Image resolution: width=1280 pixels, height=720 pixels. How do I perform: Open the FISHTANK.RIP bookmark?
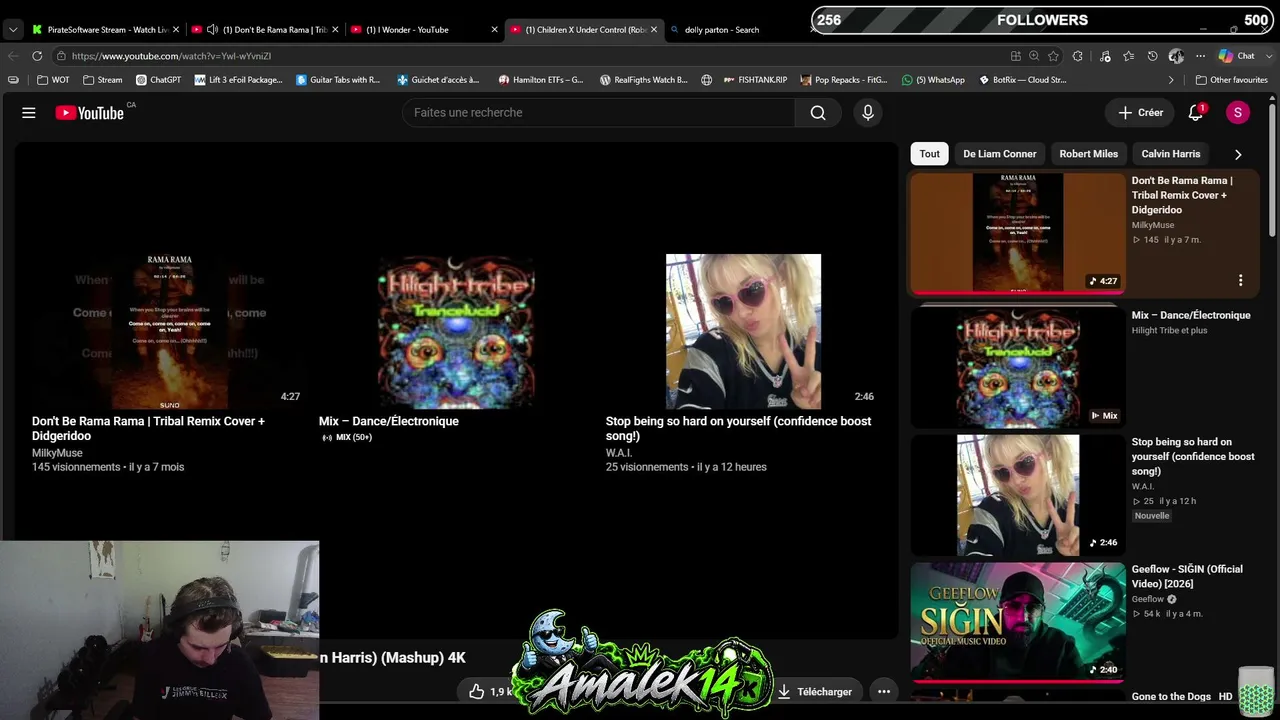pyautogui.click(x=754, y=80)
